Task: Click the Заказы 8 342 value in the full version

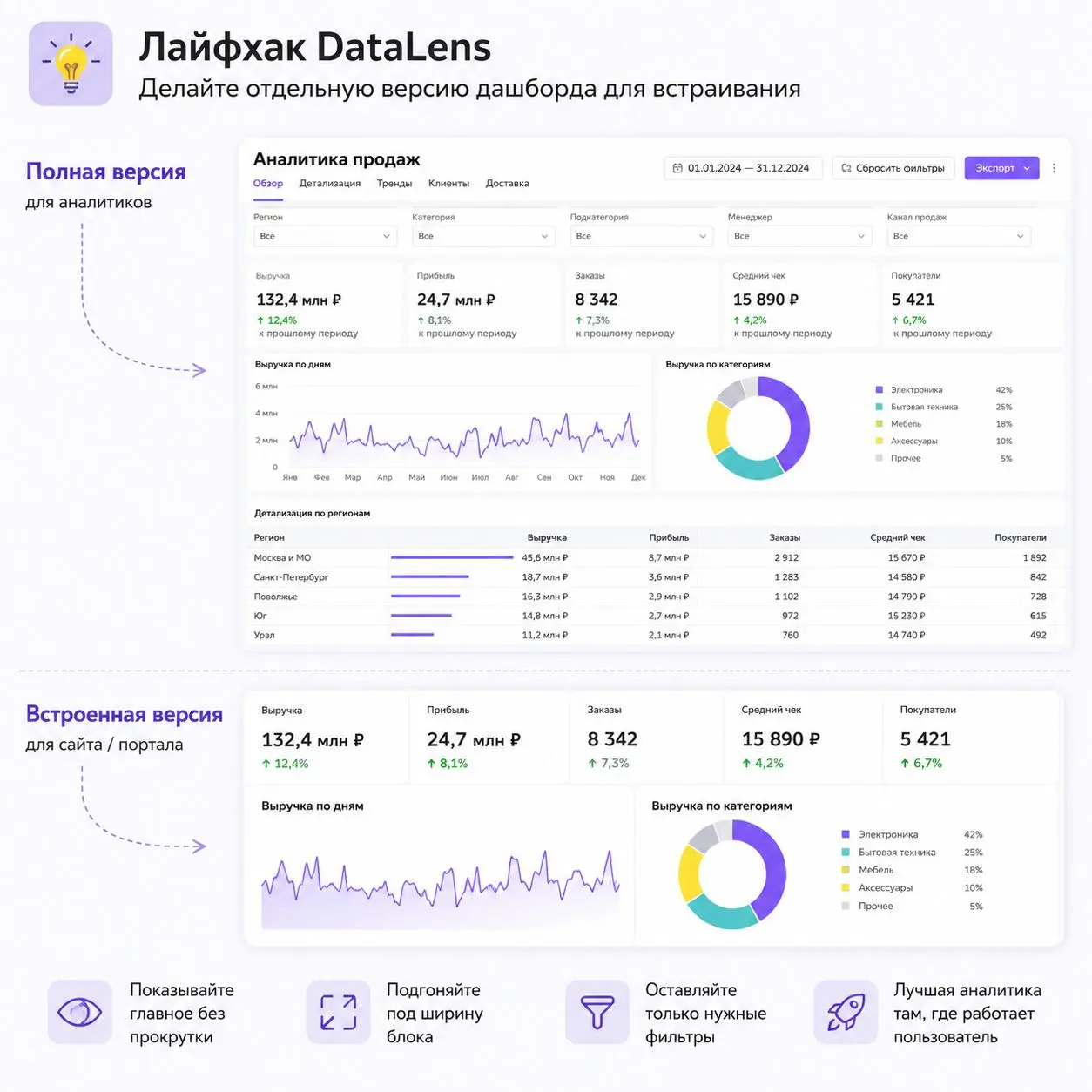Action: tap(597, 300)
